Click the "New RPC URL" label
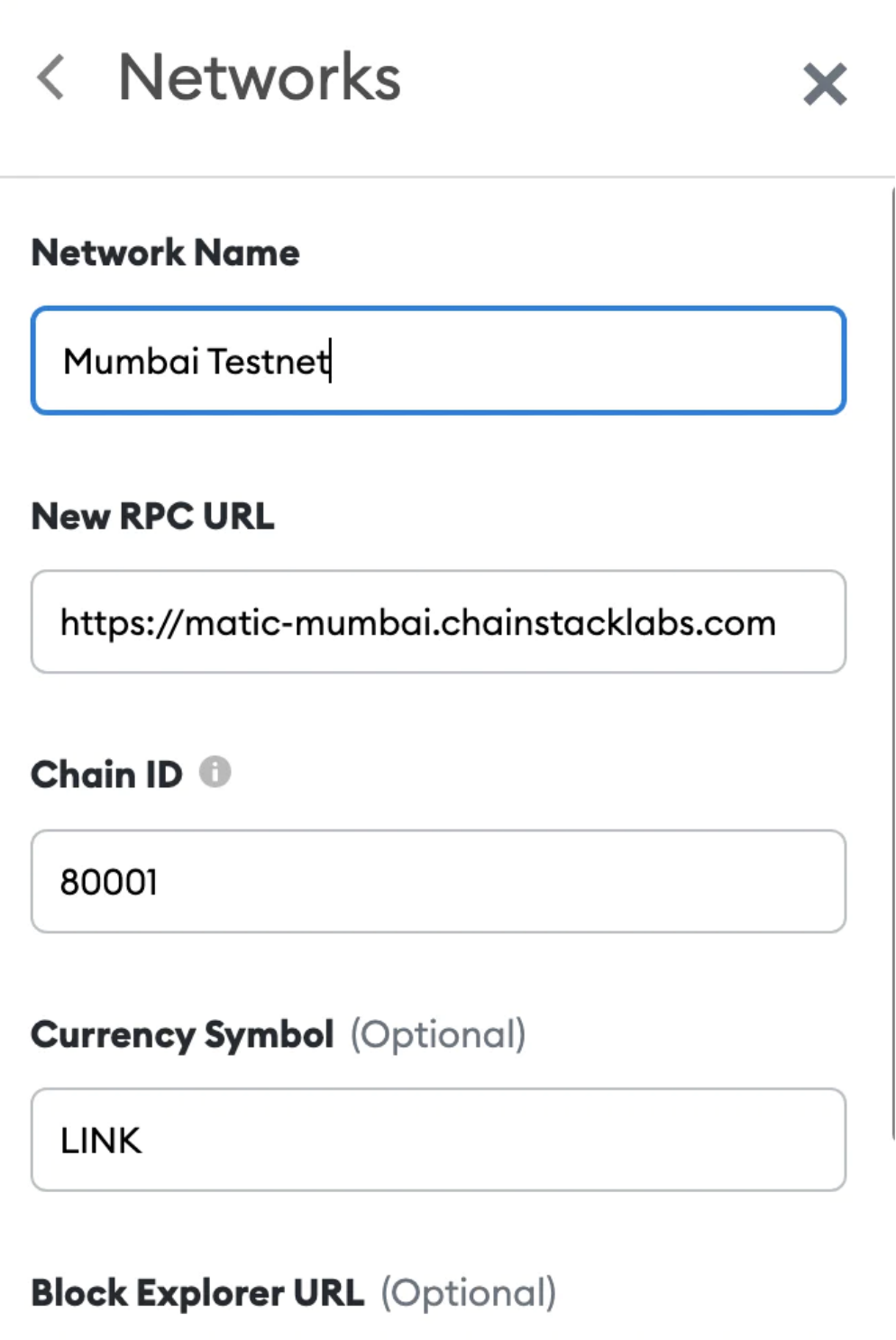 coord(152,517)
